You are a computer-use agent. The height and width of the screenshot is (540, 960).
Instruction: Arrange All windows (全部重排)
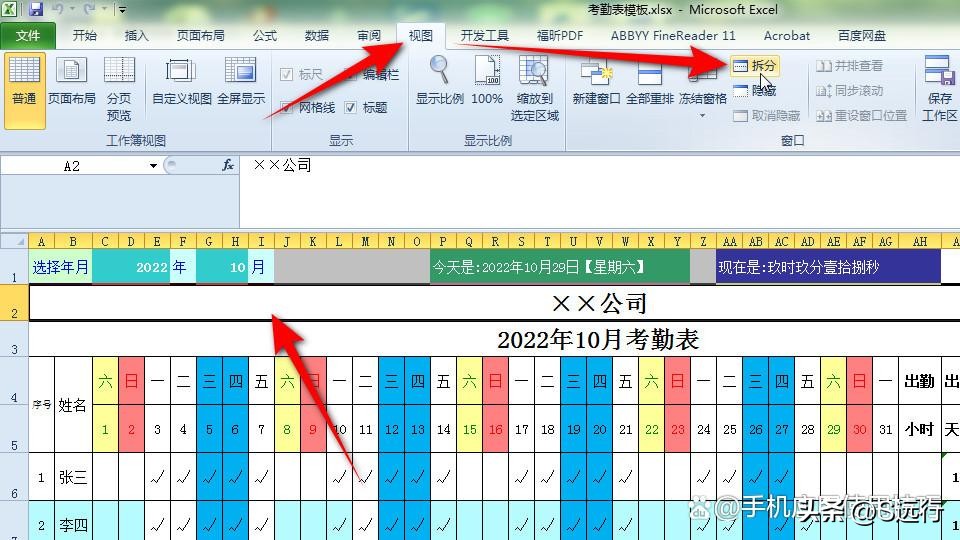pyautogui.click(x=650, y=81)
